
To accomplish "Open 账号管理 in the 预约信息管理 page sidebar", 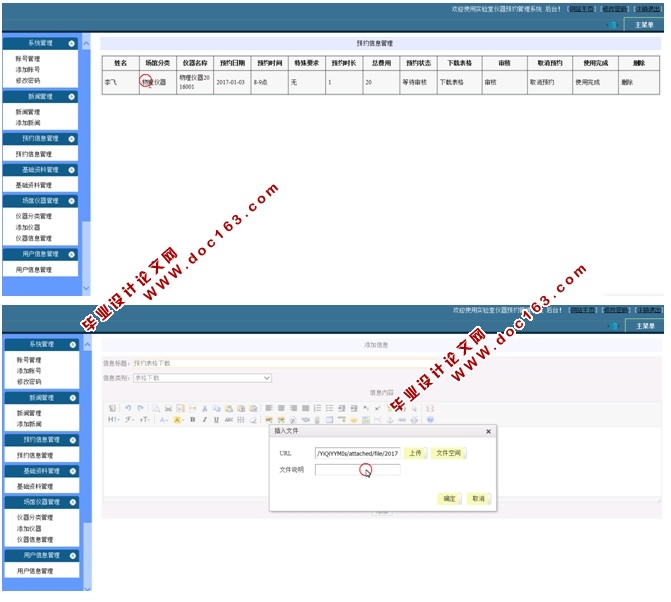I will click(28, 59).
